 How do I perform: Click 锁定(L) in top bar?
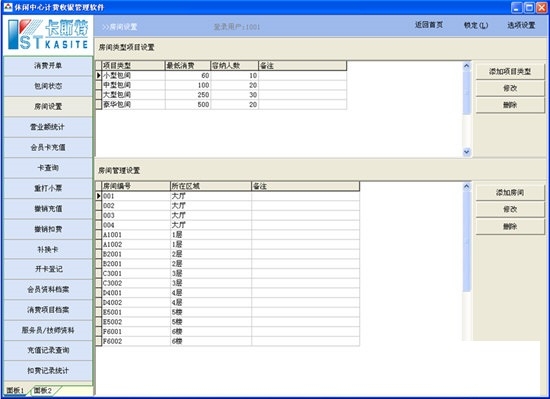[476, 25]
